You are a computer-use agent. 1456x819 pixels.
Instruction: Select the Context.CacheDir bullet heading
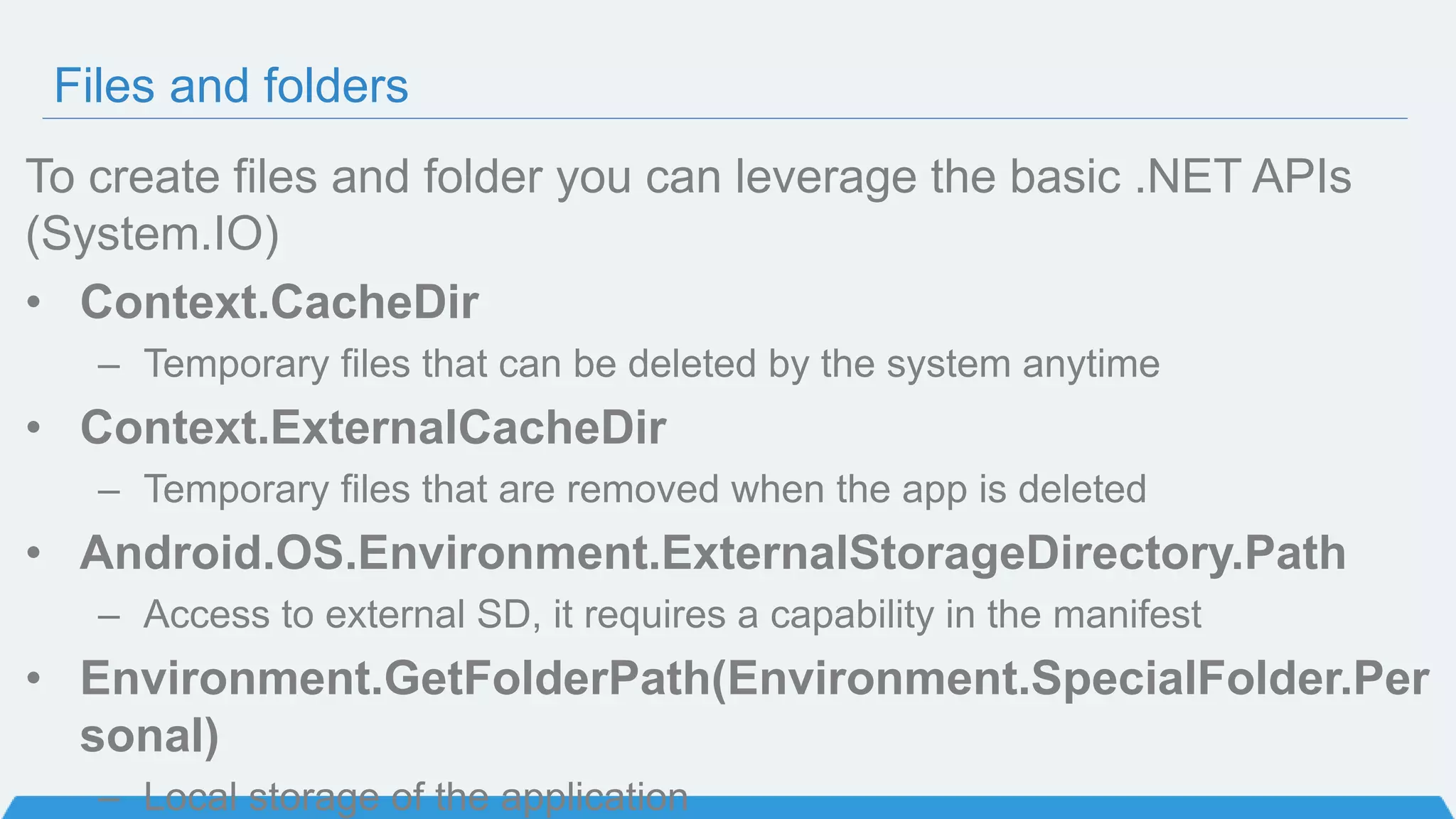pyautogui.click(x=279, y=302)
